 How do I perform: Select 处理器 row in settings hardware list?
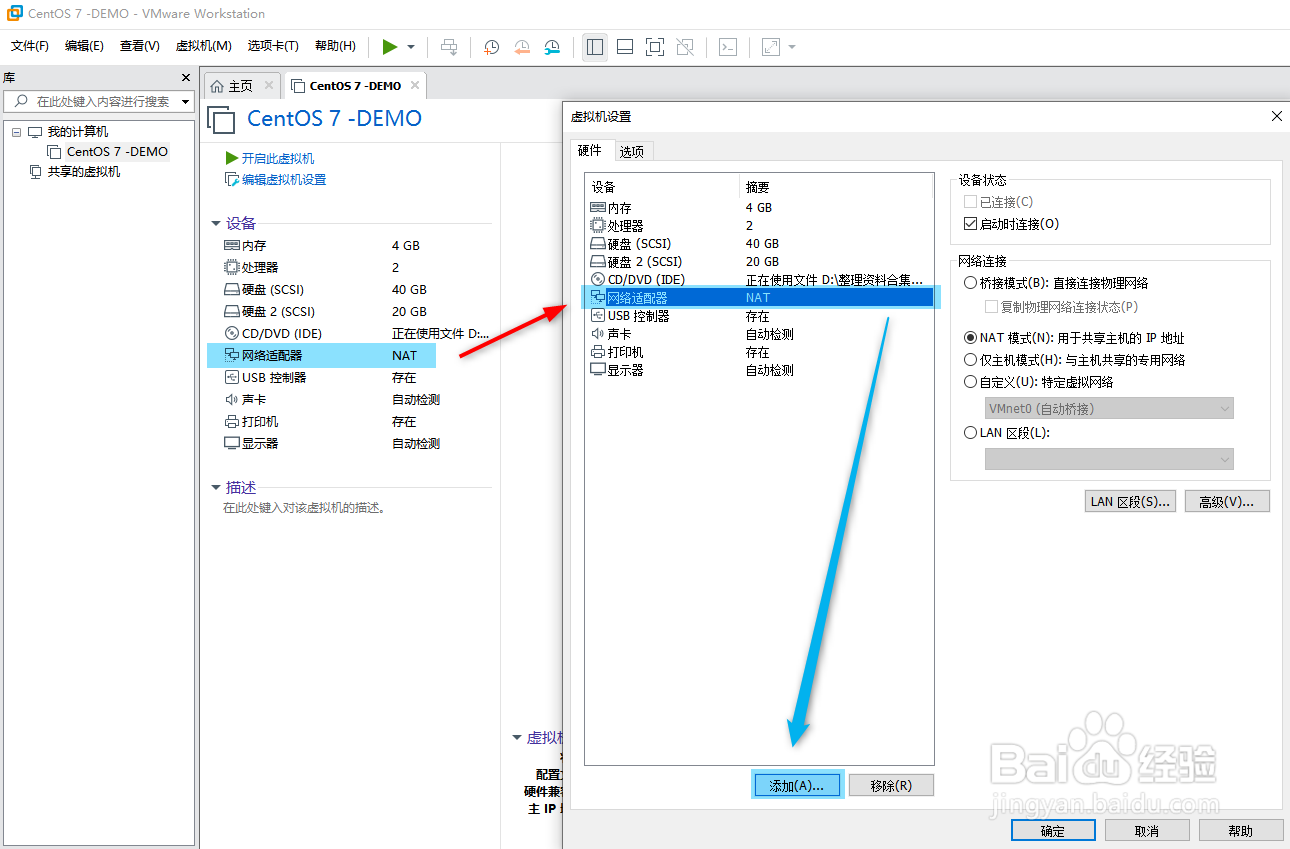(759, 226)
